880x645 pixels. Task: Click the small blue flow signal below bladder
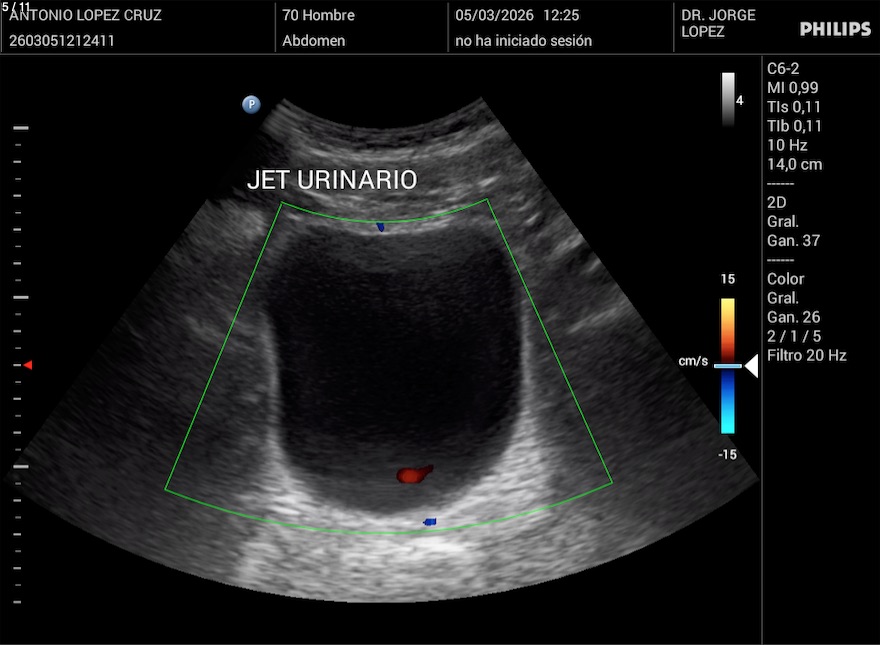tap(429, 522)
